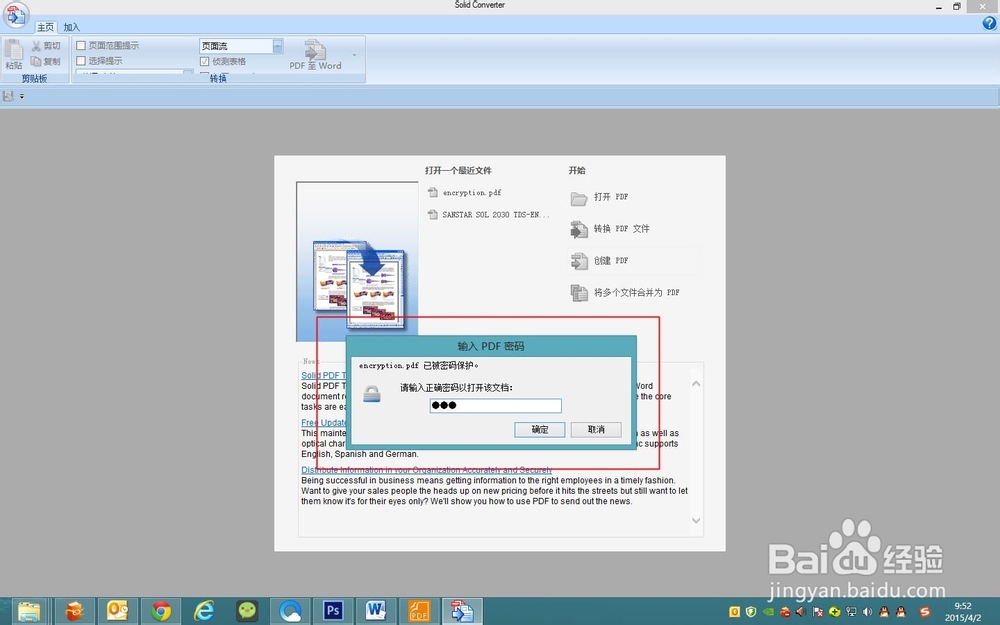Open the arrow beside PDF 至 Word

click(x=355, y=55)
